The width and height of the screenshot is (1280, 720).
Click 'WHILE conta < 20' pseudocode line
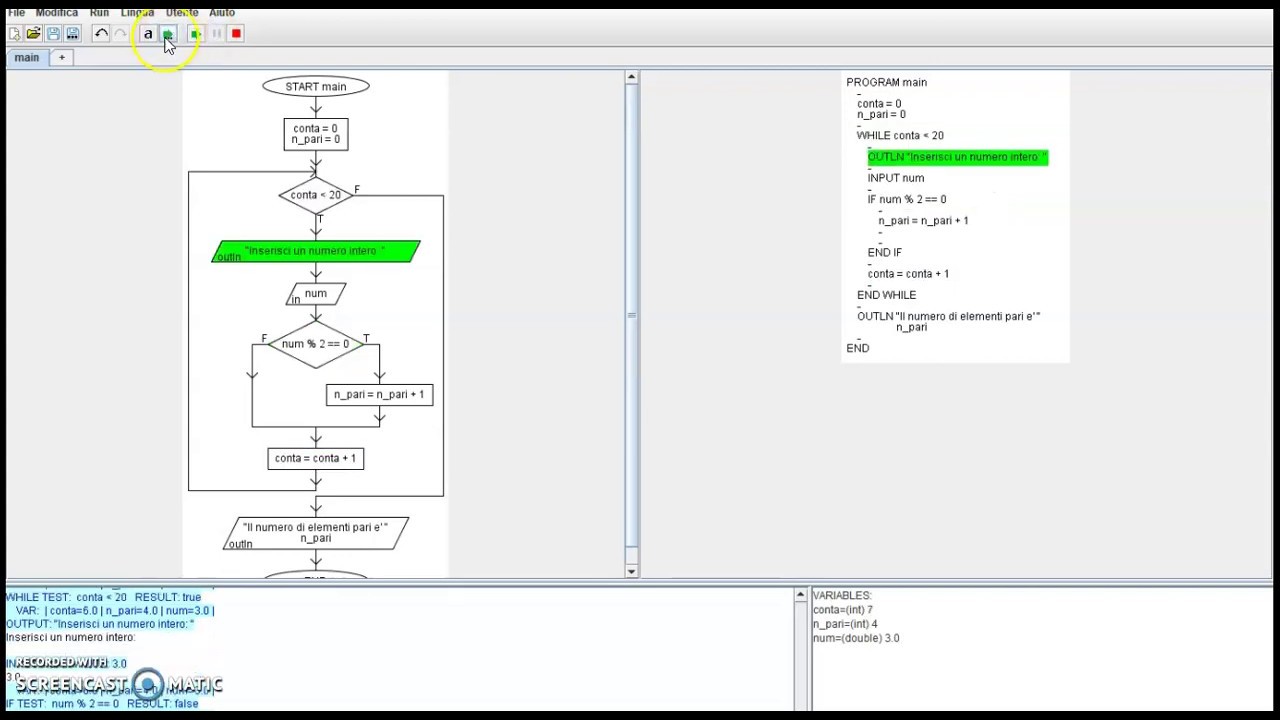click(x=900, y=136)
